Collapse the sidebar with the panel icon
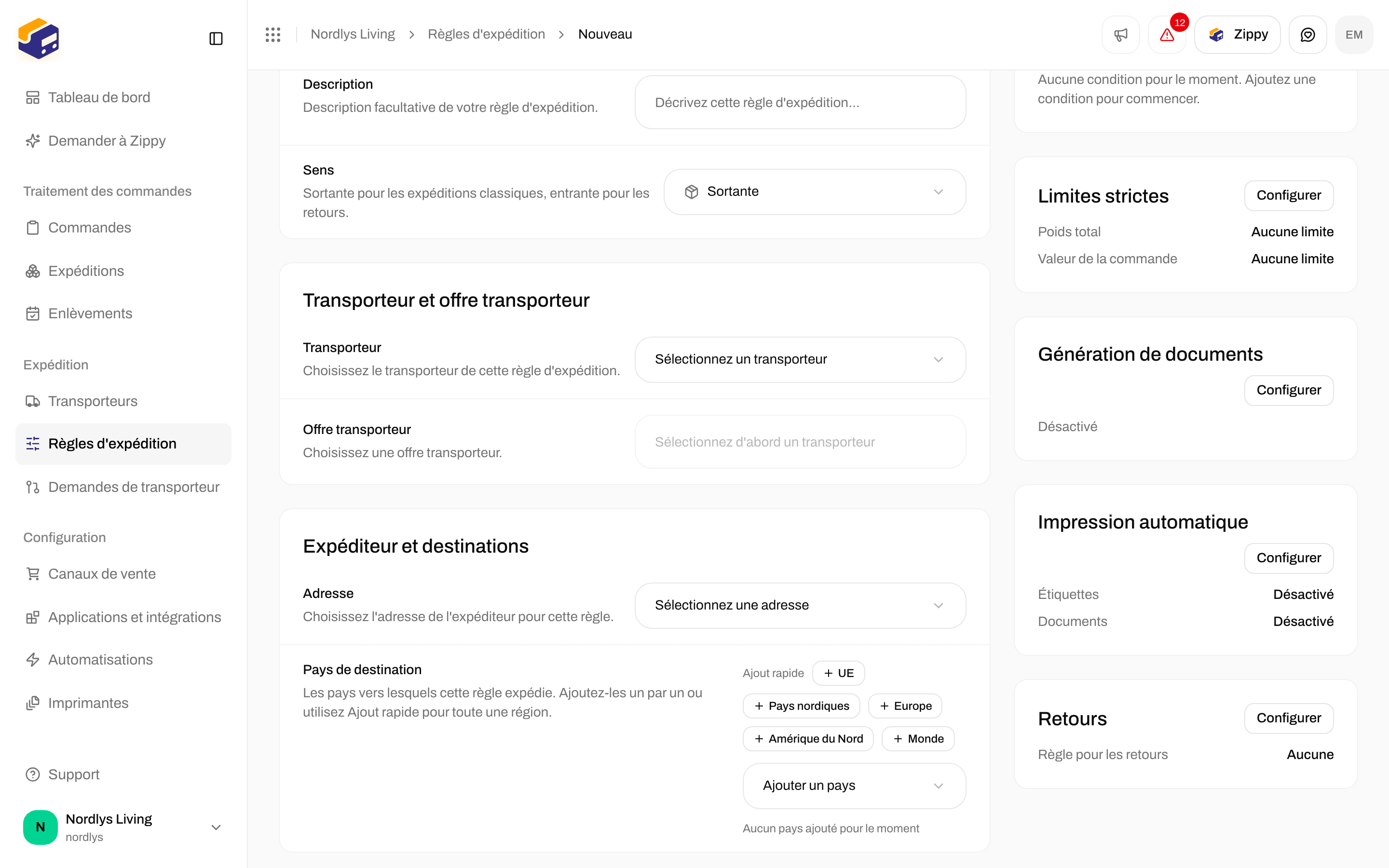The width and height of the screenshot is (1389, 868). pos(216,39)
